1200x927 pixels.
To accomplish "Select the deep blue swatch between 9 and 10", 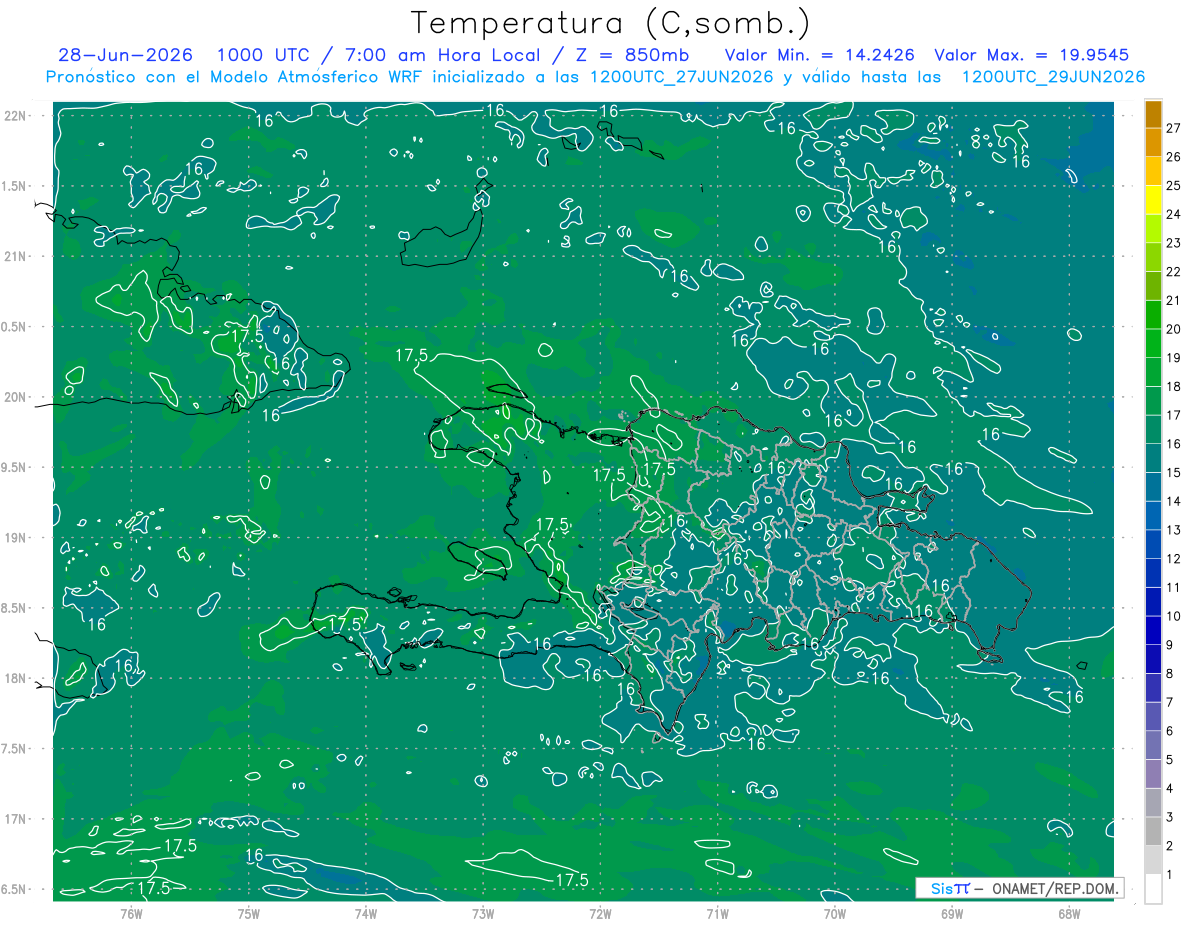I will coord(1153,630).
